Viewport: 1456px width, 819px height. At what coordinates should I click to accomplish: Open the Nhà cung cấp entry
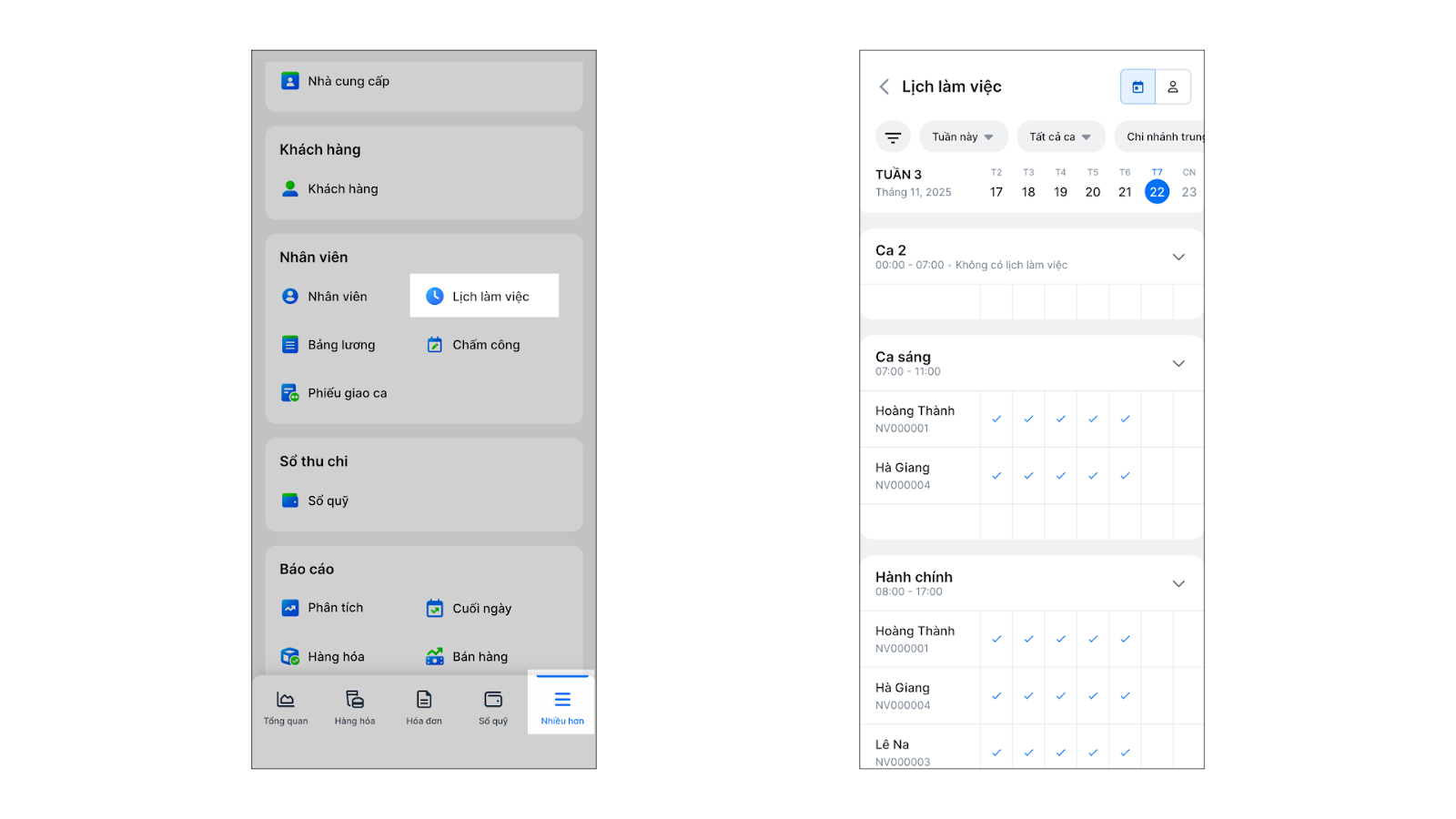pos(348,81)
